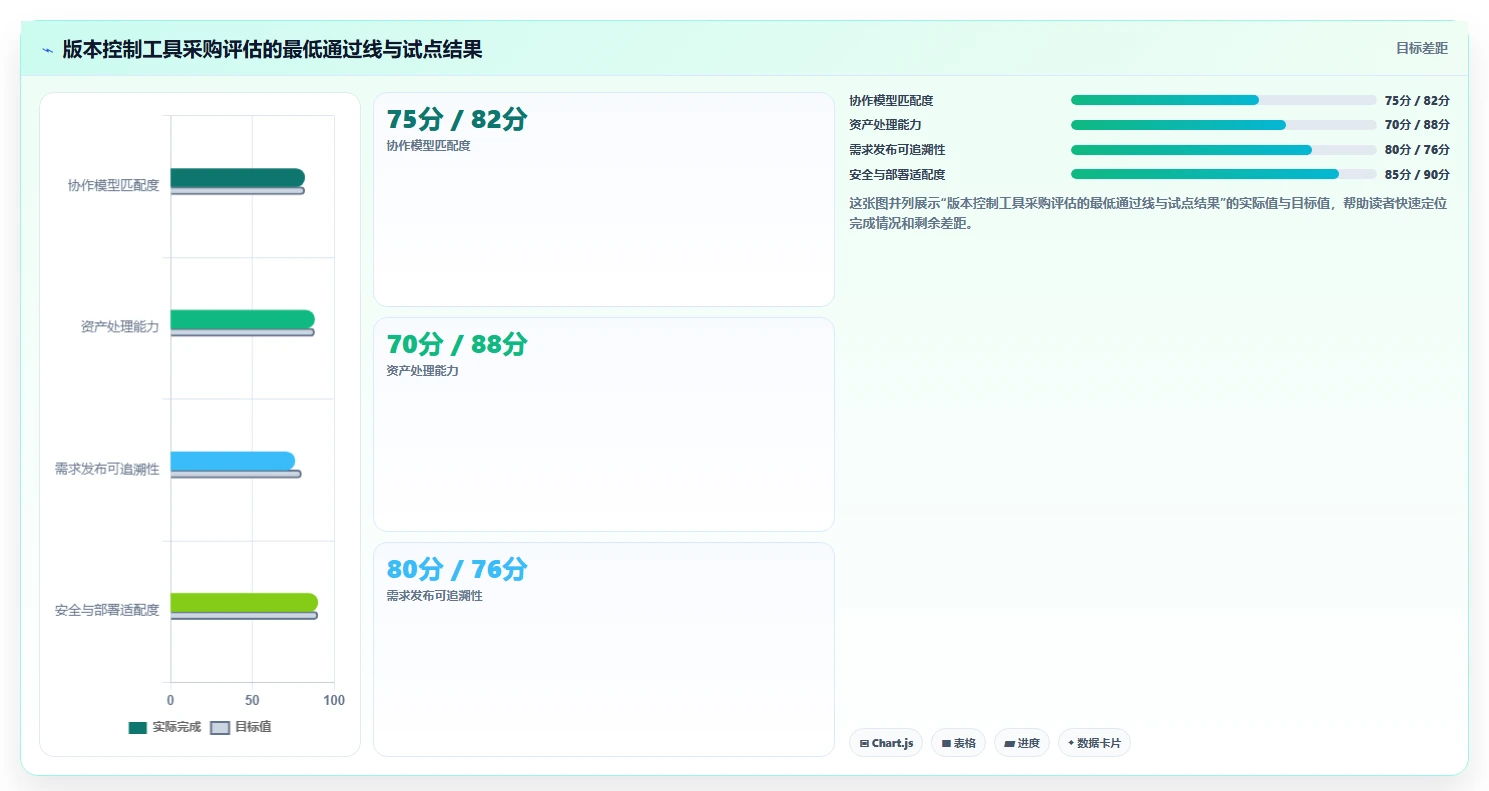Screen dimensions: 1489x791
Task: Click 协作模型匹配度 label under 75分 card
Action: click(428, 146)
